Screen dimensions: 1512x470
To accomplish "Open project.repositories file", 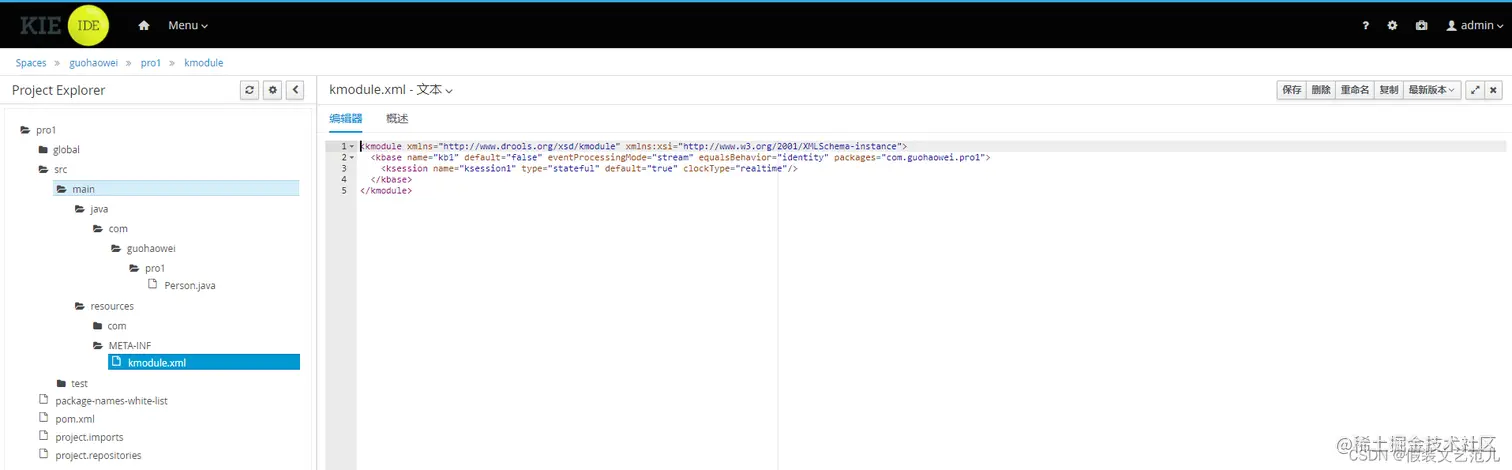I will (x=98, y=455).
